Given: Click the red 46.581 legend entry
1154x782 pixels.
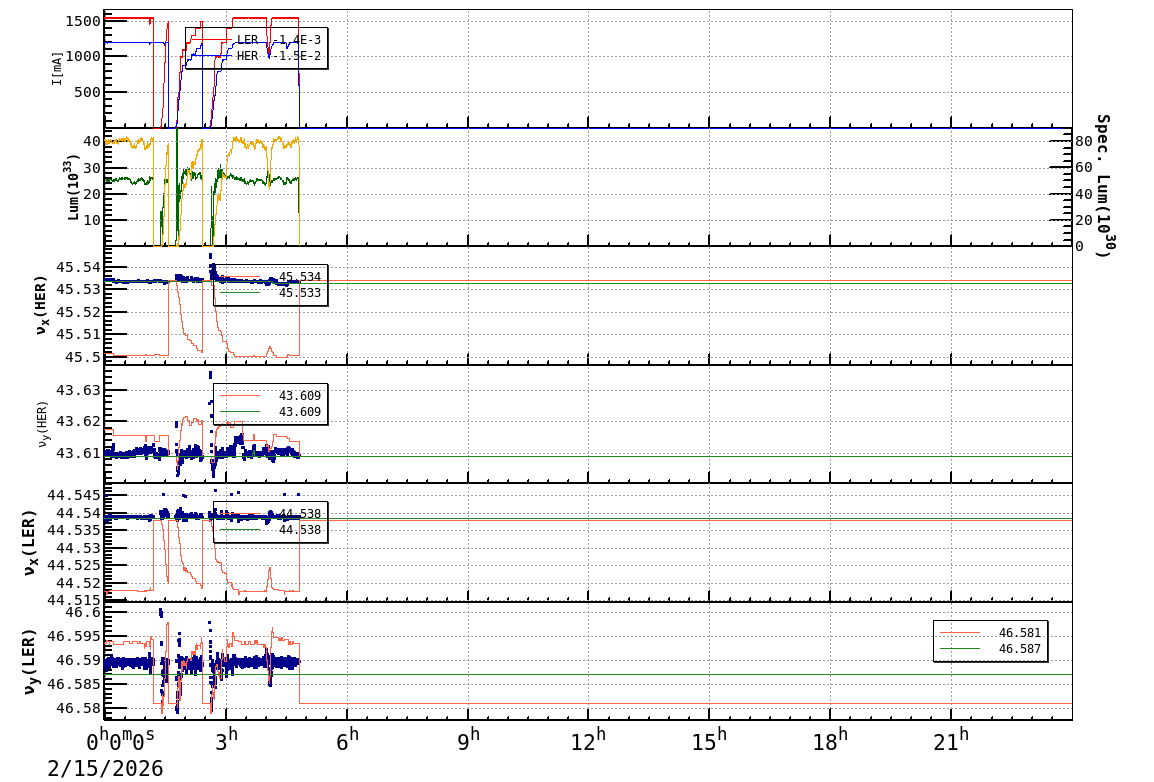Looking at the screenshot, I should pyautogui.click(x=990, y=633).
